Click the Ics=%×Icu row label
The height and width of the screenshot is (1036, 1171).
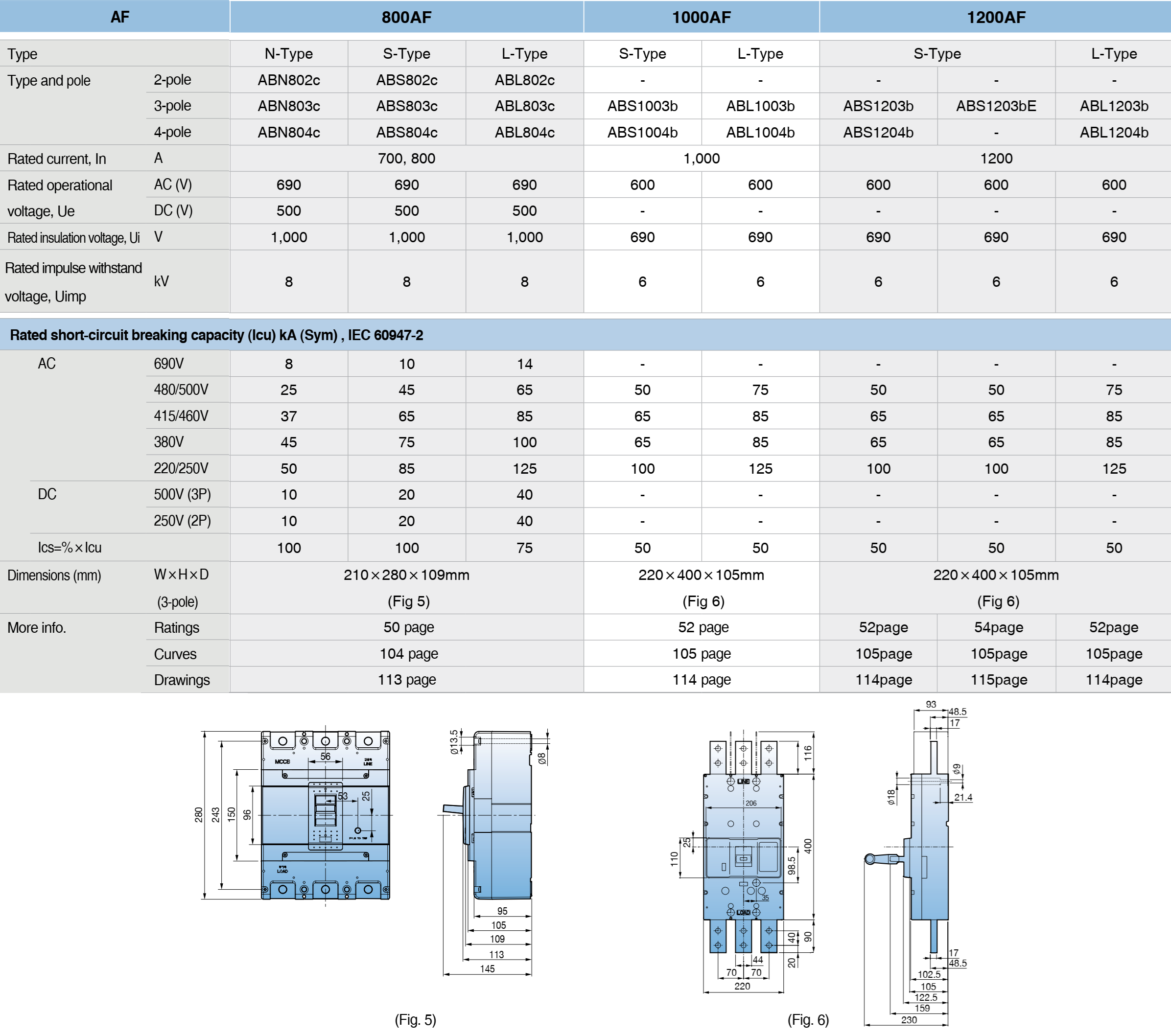point(70,548)
